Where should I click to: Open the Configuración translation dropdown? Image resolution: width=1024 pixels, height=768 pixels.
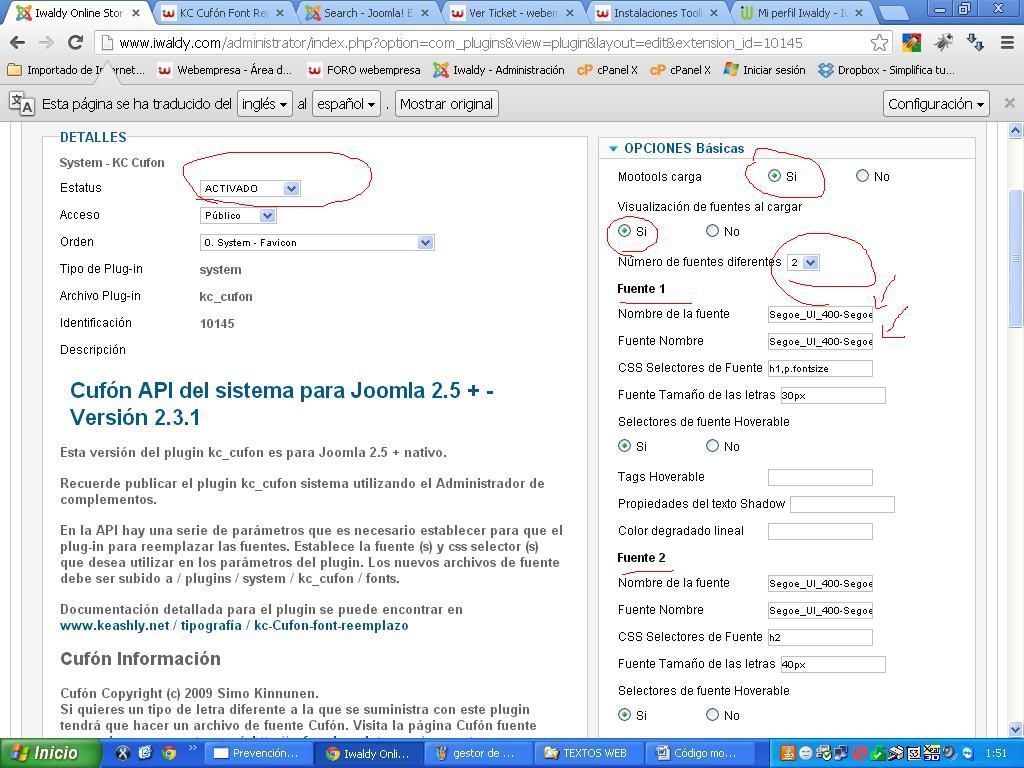tap(936, 104)
